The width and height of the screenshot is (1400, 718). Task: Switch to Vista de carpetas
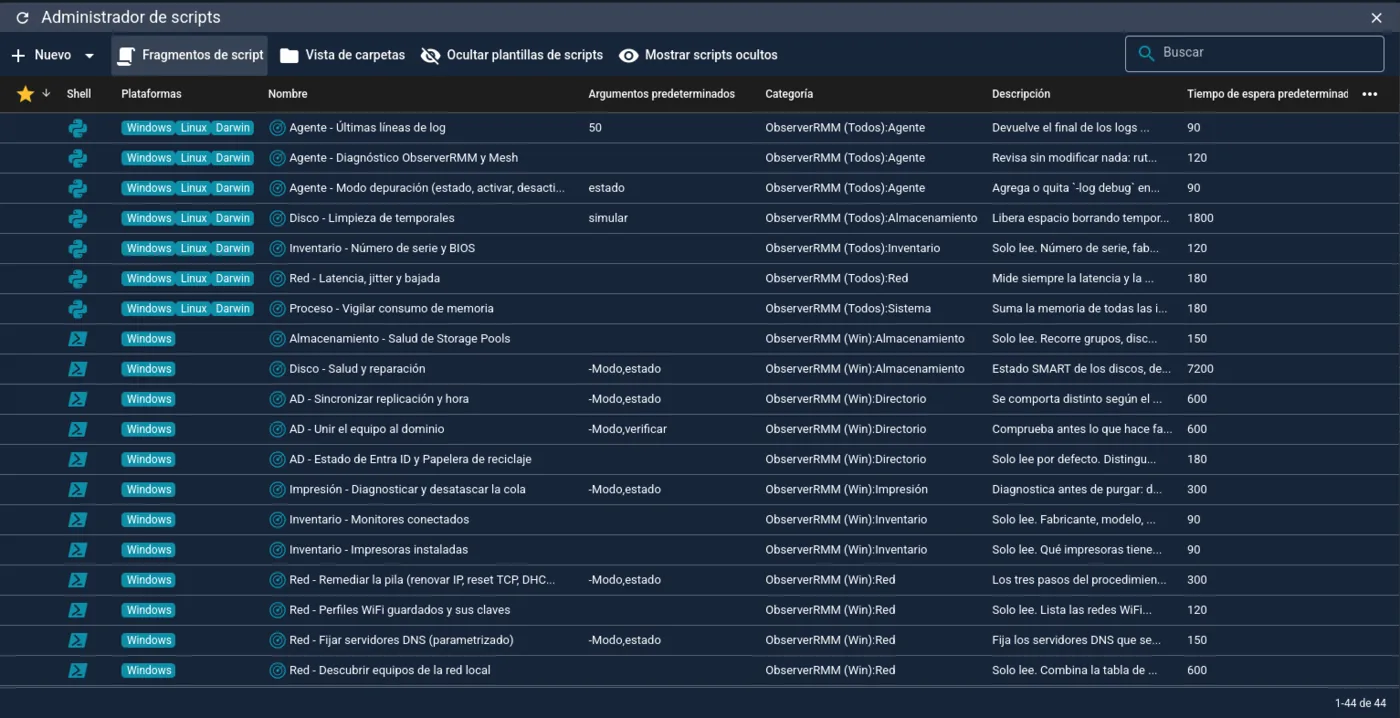click(x=343, y=56)
